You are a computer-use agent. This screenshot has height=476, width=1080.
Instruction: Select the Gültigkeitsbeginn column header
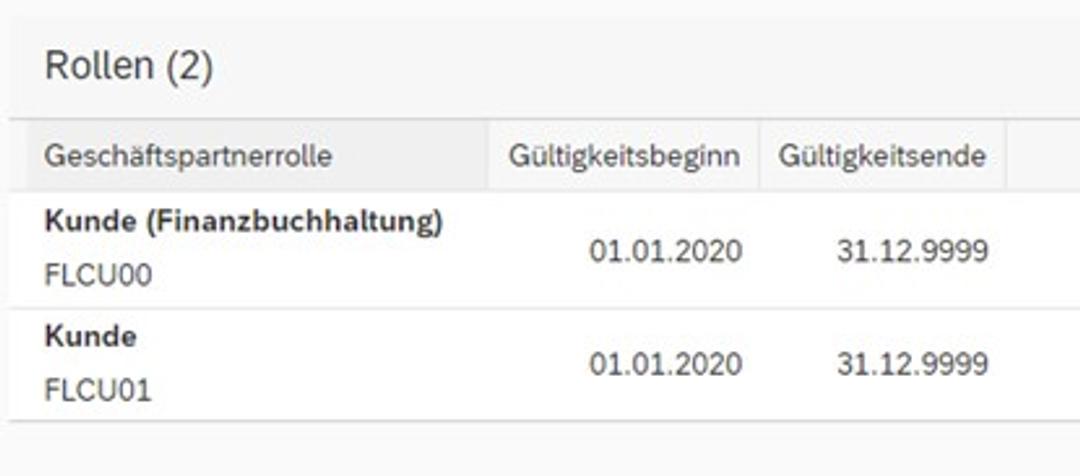[624, 156]
